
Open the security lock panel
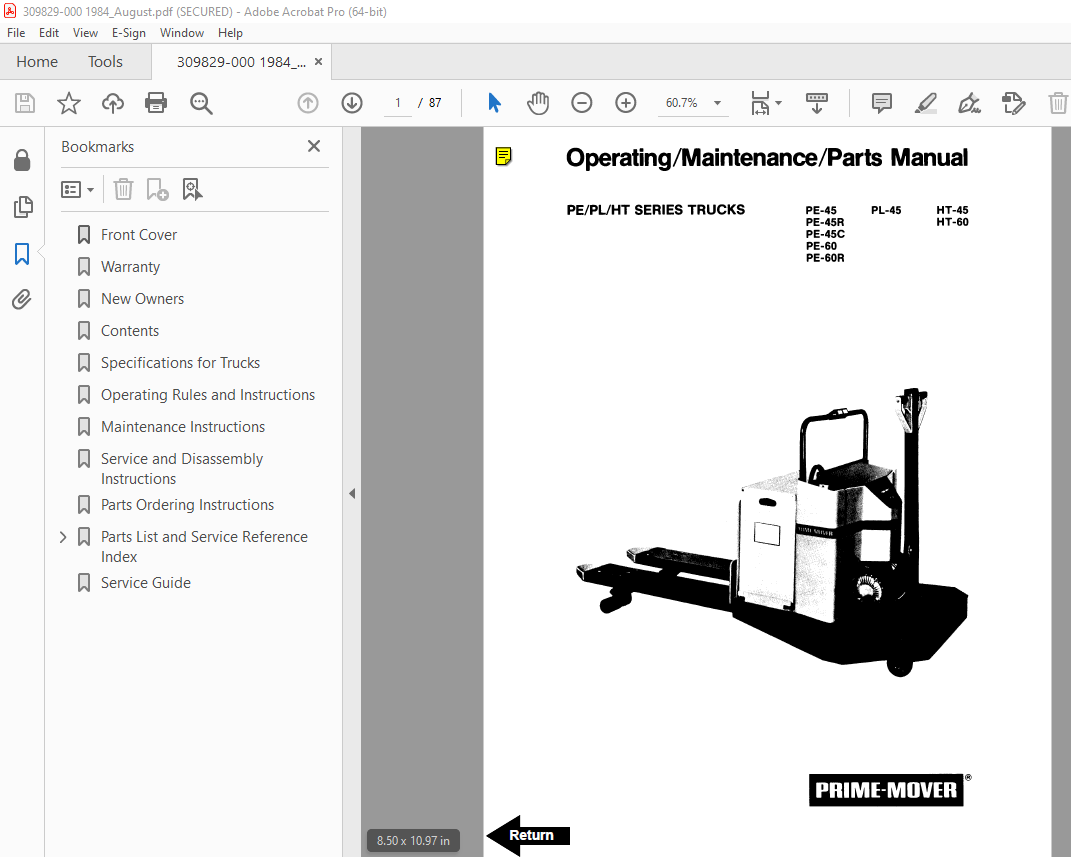(22, 160)
